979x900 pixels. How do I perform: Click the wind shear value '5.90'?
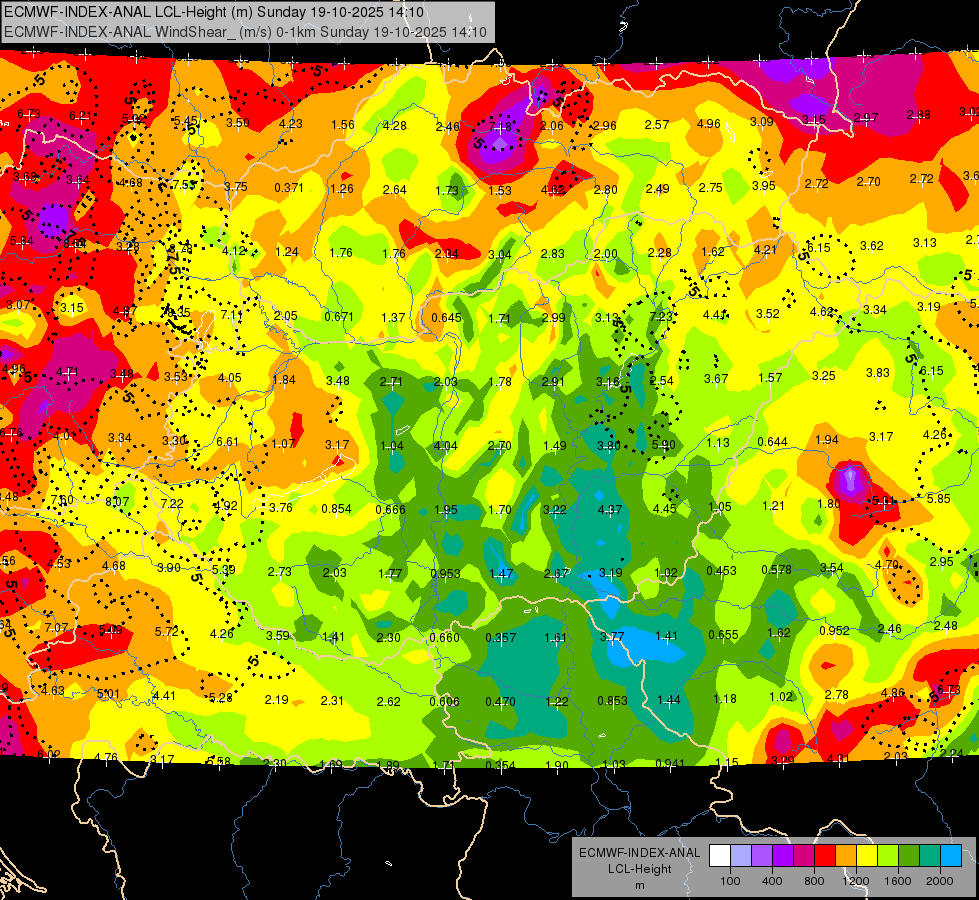click(664, 445)
